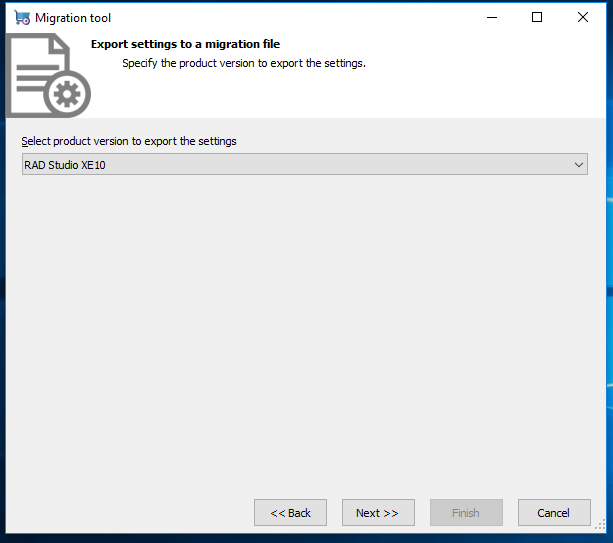The image size is (613, 543).
Task: Click the Migration tool cart icon in title bar
Action: pyautogui.click(x=22, y=18)
